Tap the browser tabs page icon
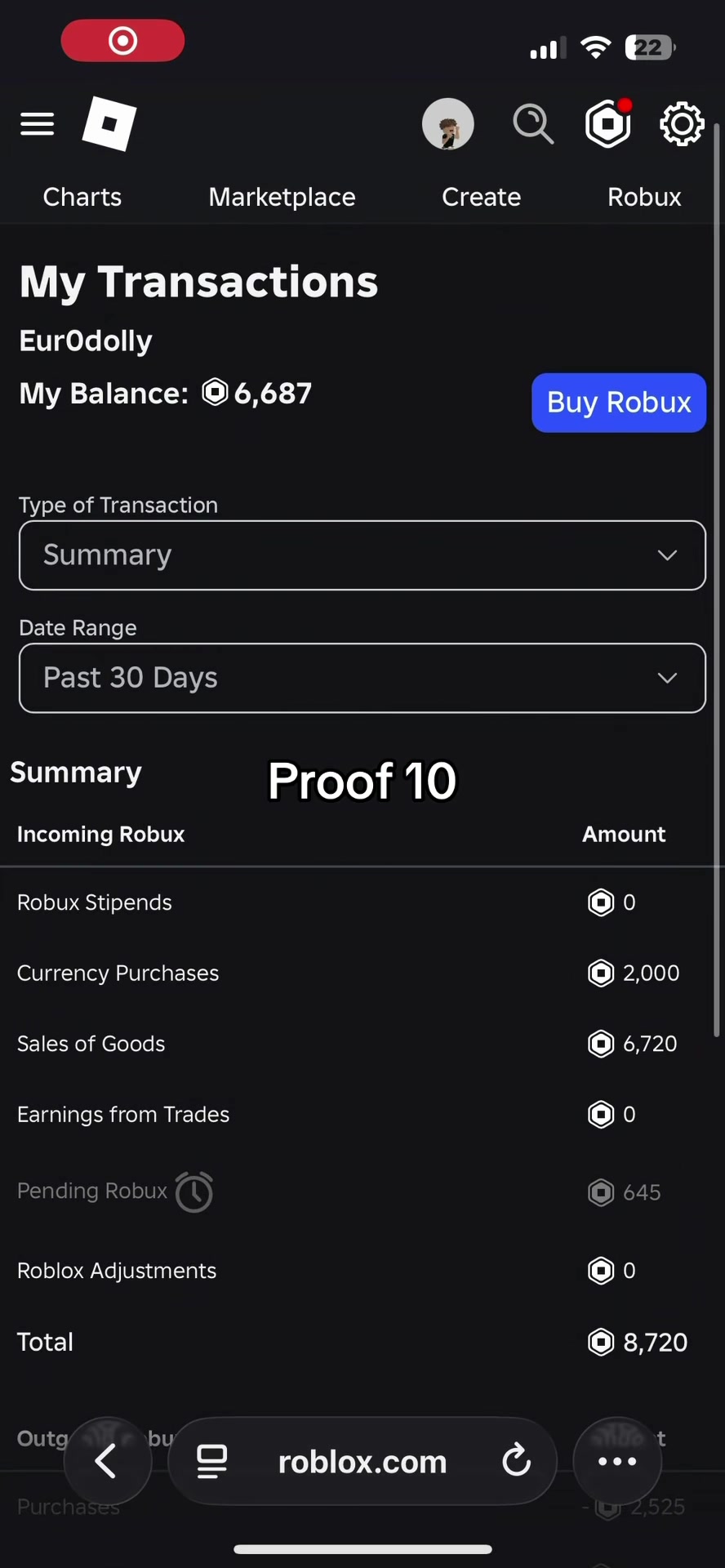This screenshot has height=1568, width=725. [212, 1461]
